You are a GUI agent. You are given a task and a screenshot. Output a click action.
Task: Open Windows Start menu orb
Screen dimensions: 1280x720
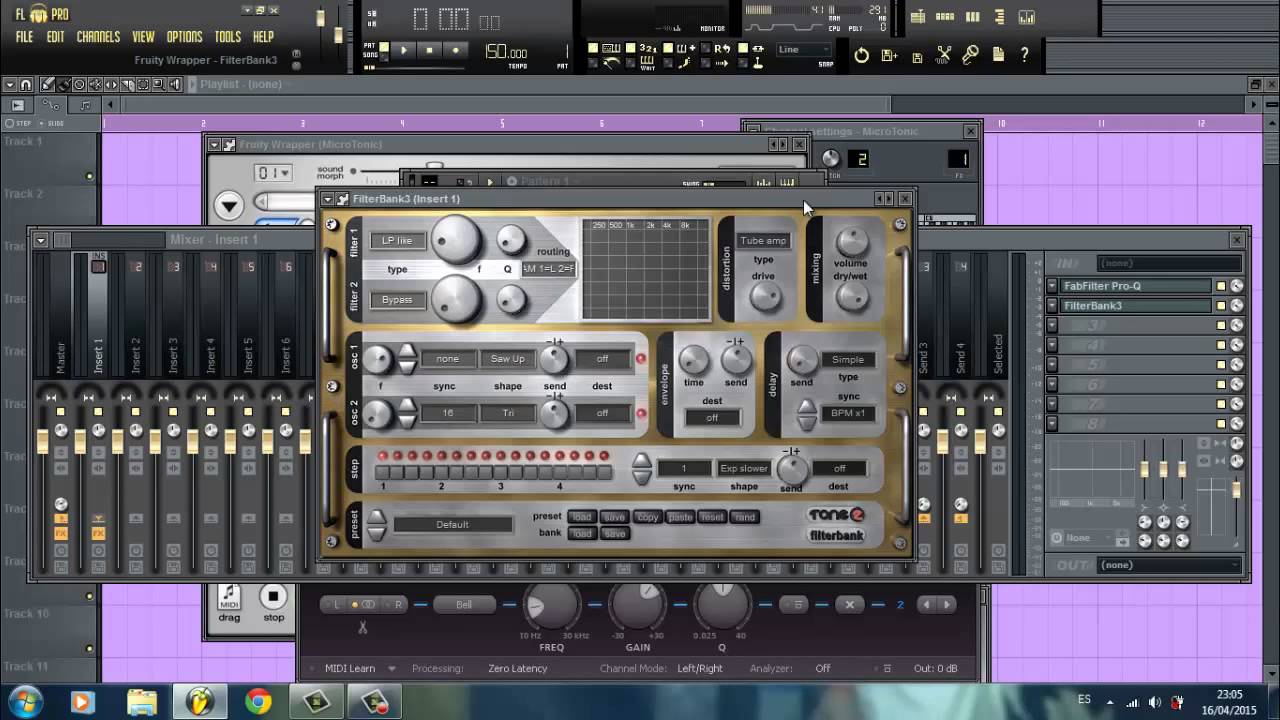click(x=24, y=701)
